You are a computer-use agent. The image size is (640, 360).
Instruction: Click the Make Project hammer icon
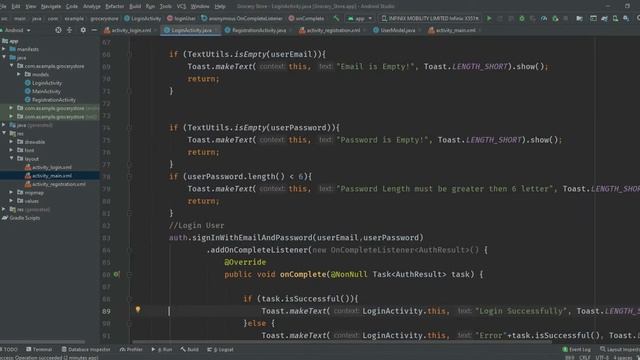click(336, 18)
